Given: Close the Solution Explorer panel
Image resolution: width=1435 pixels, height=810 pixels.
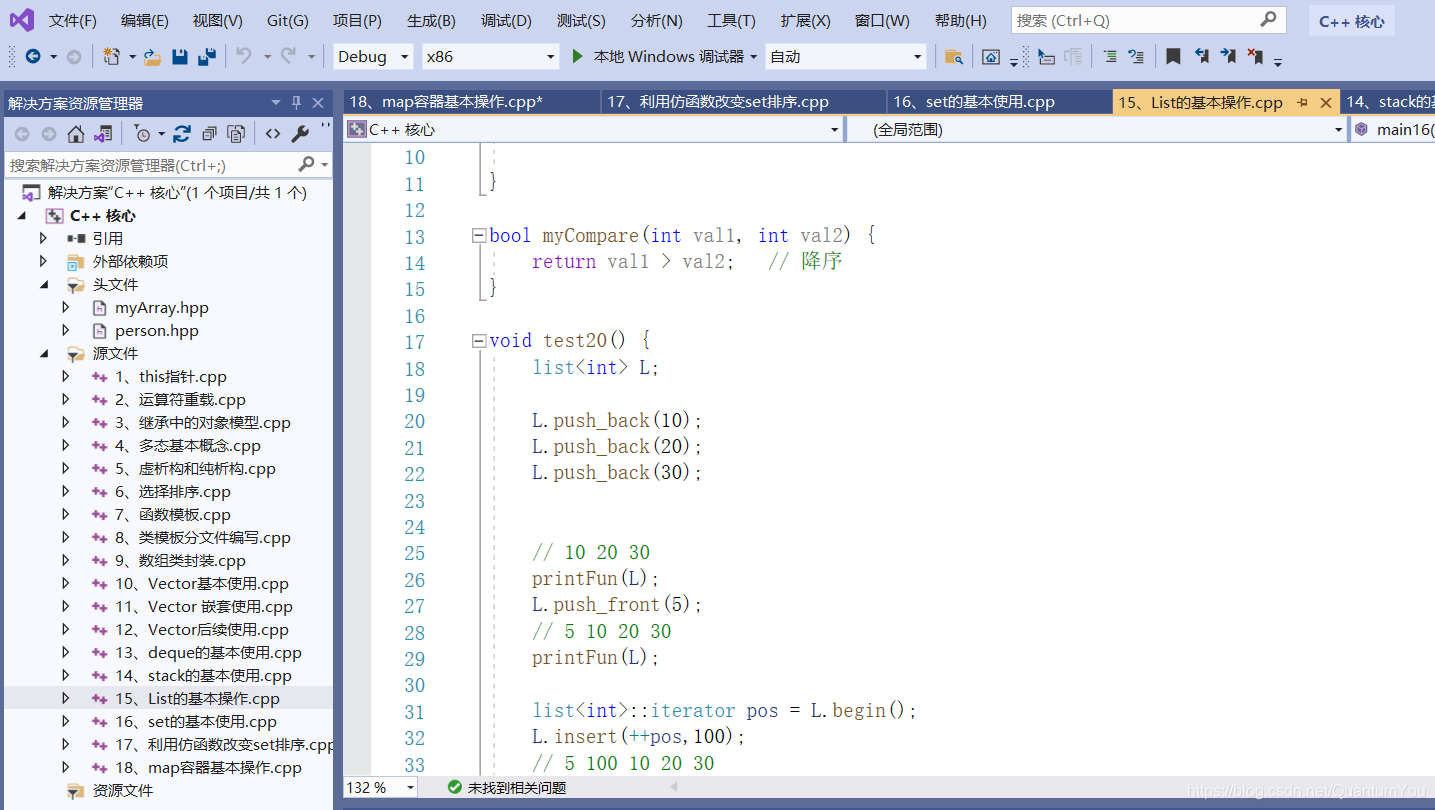Looking at the screenshot, I should [x=319, y=103].
